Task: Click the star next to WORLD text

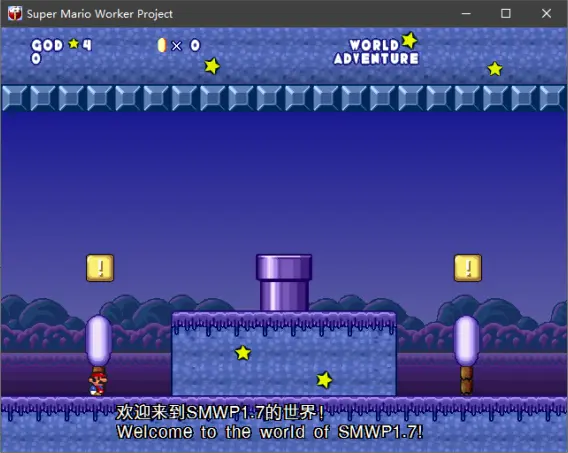Action: pyautogui.click(x=409, y=40)
